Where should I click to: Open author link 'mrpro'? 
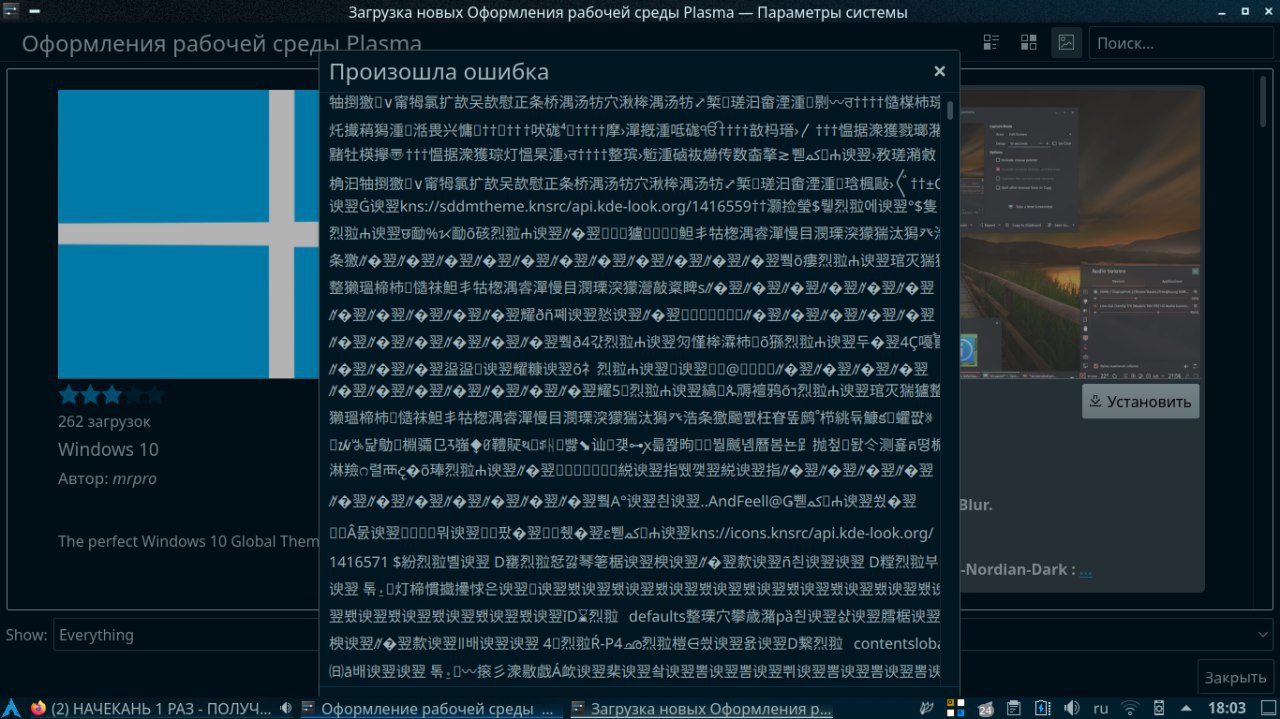135,479
